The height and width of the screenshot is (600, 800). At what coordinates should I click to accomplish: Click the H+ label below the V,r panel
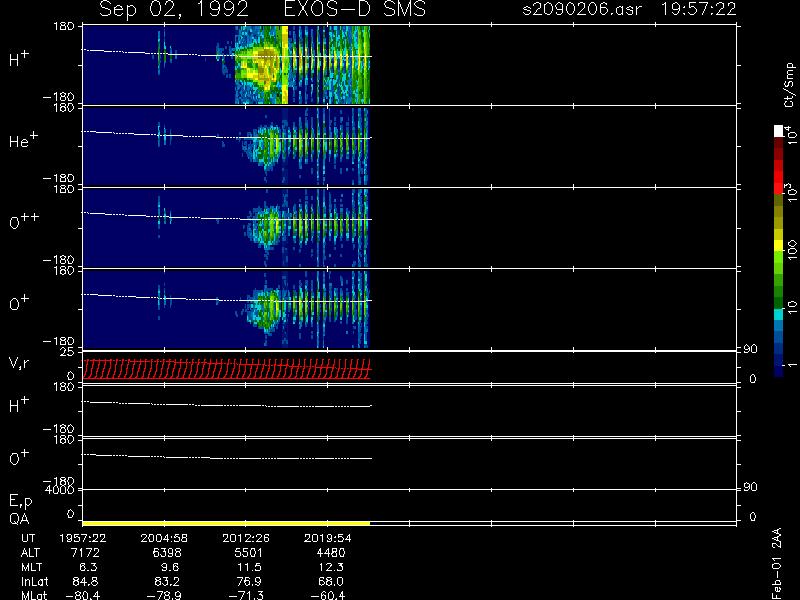(19, 405)
